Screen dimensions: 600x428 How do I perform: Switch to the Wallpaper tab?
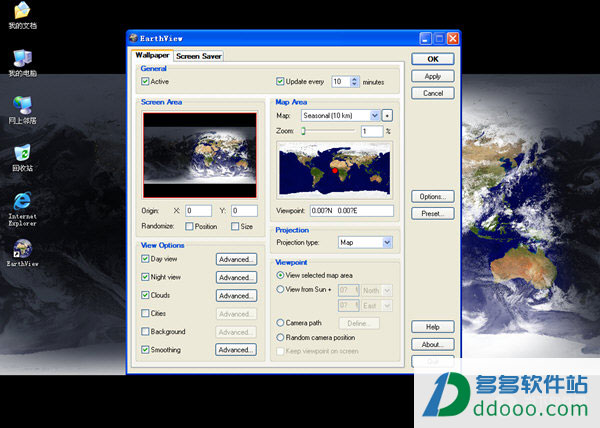click(x=152, y=55)
